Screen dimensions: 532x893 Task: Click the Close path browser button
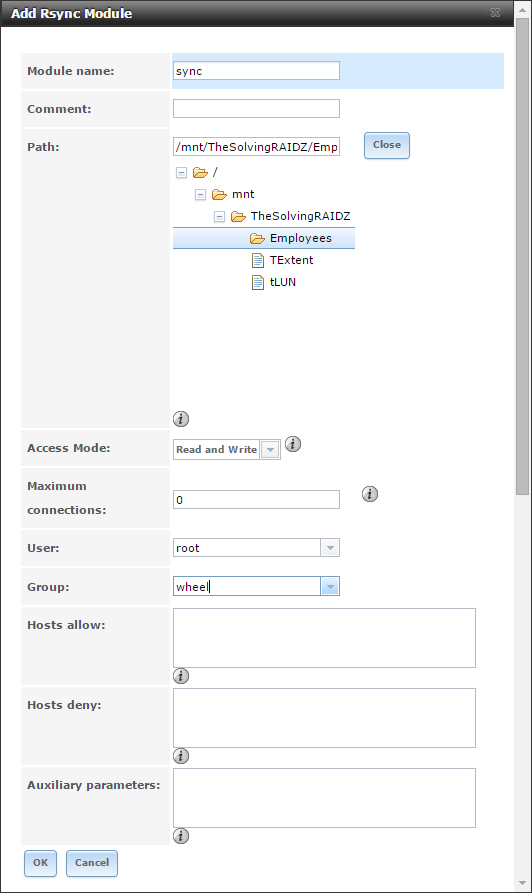[387, 145]
